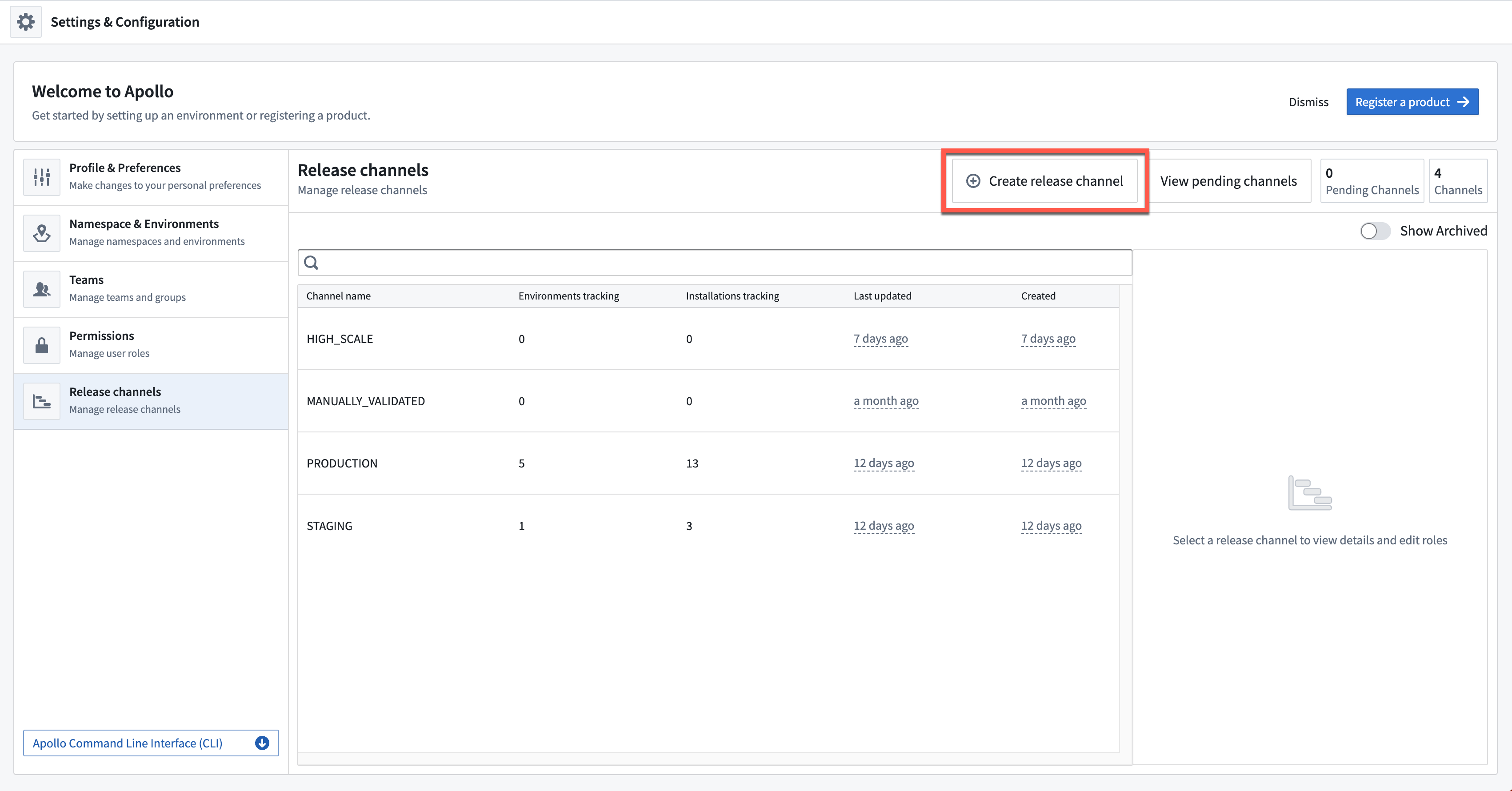Click the 4 Channels counter

[1458, 181]
